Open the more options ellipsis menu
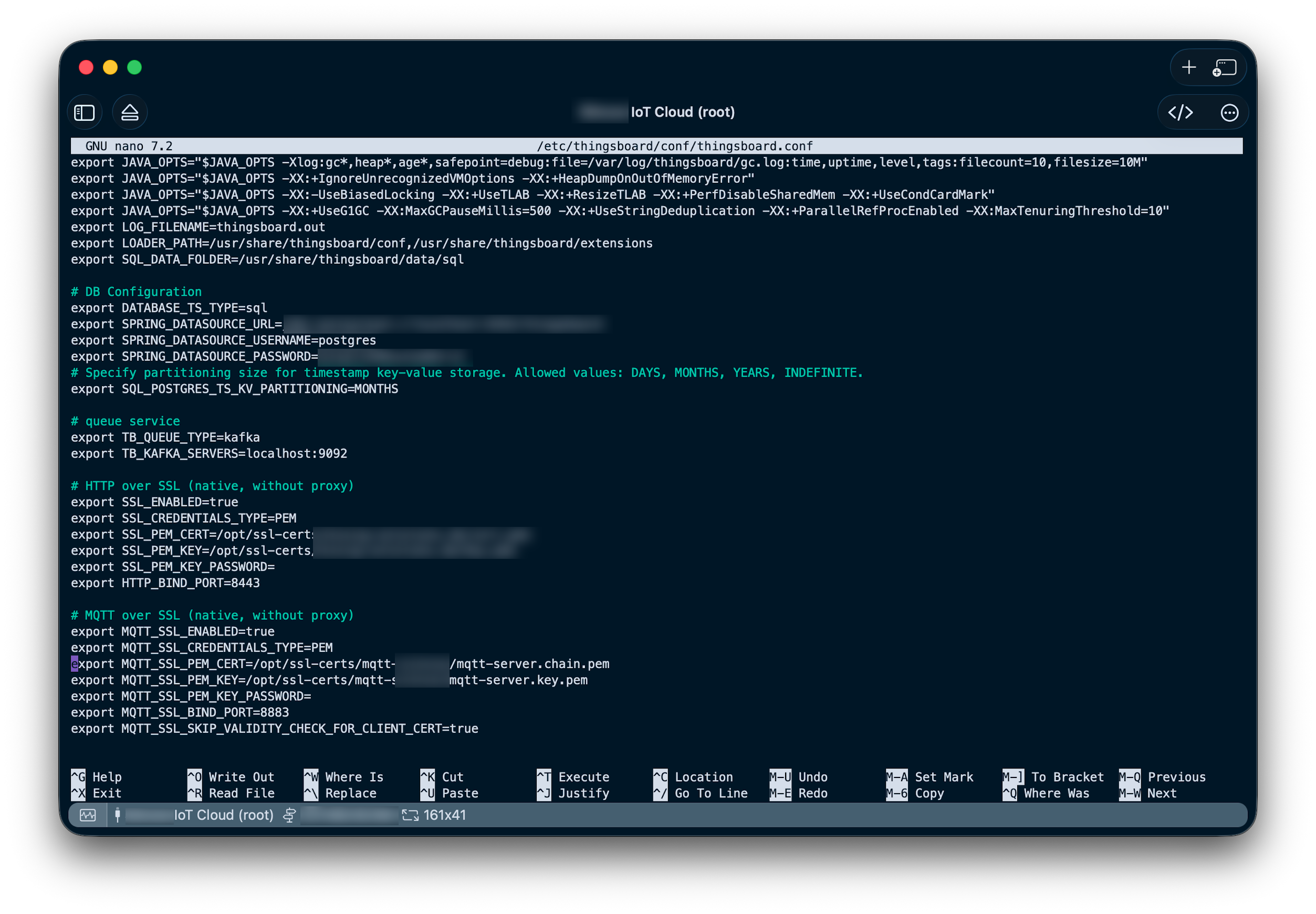 tap(1228, 112)
